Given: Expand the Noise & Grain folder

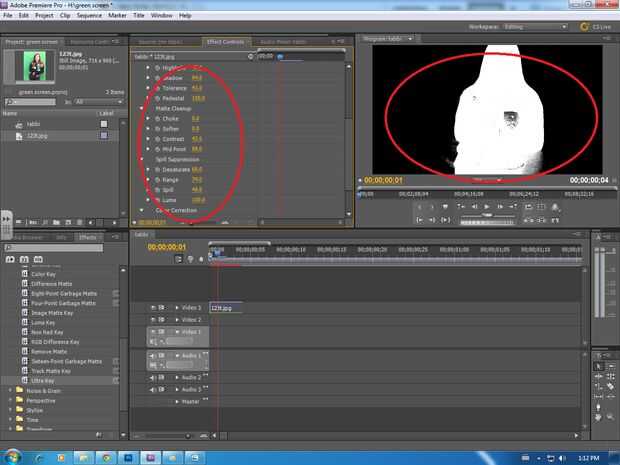Looking at the screenshot, I should (11, 391).
